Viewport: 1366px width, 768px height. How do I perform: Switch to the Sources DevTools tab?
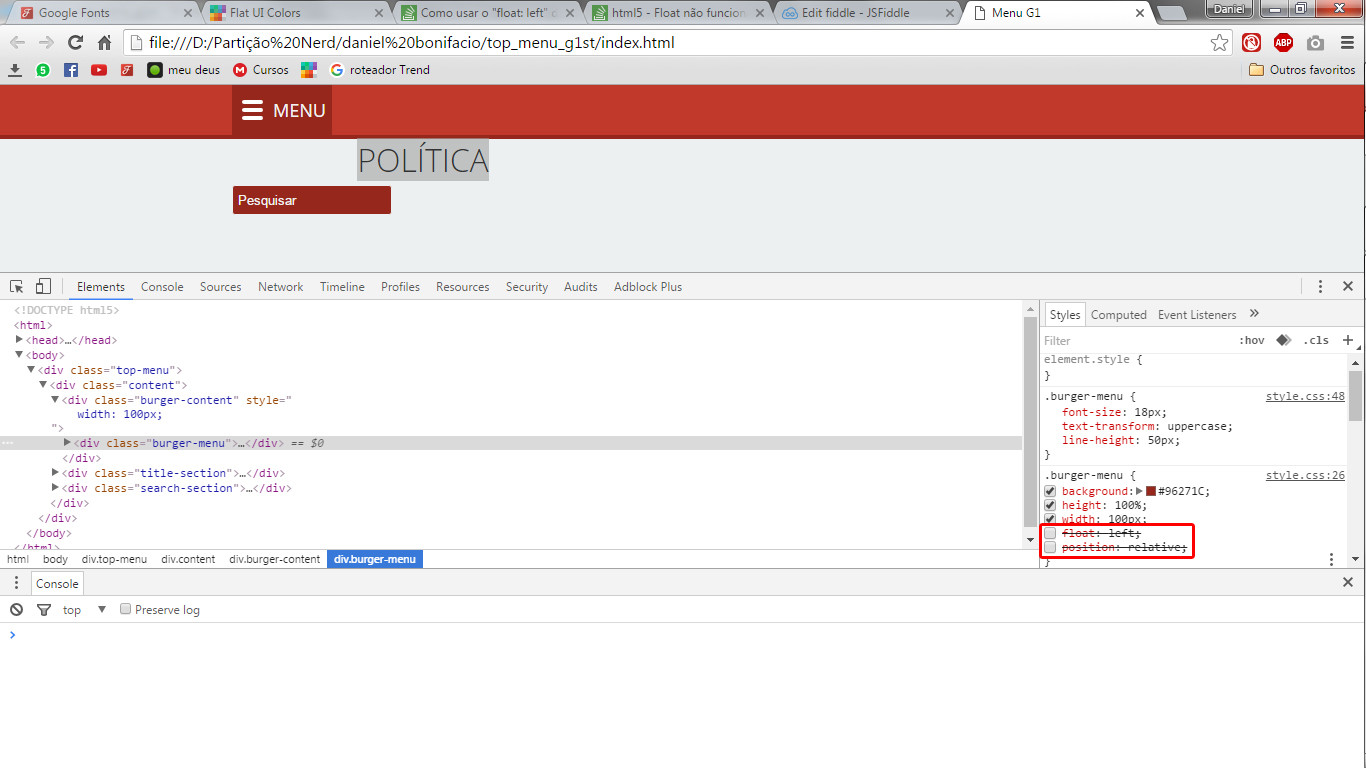(x=221, y=286)
